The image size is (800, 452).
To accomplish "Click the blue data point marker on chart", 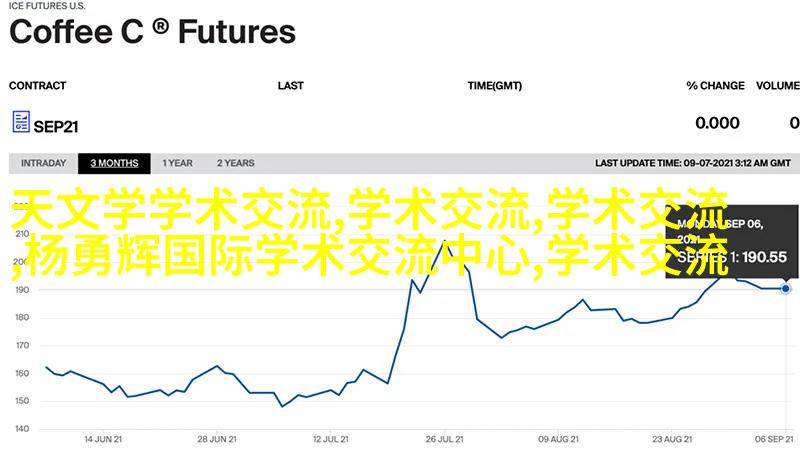I will point(786,289).
